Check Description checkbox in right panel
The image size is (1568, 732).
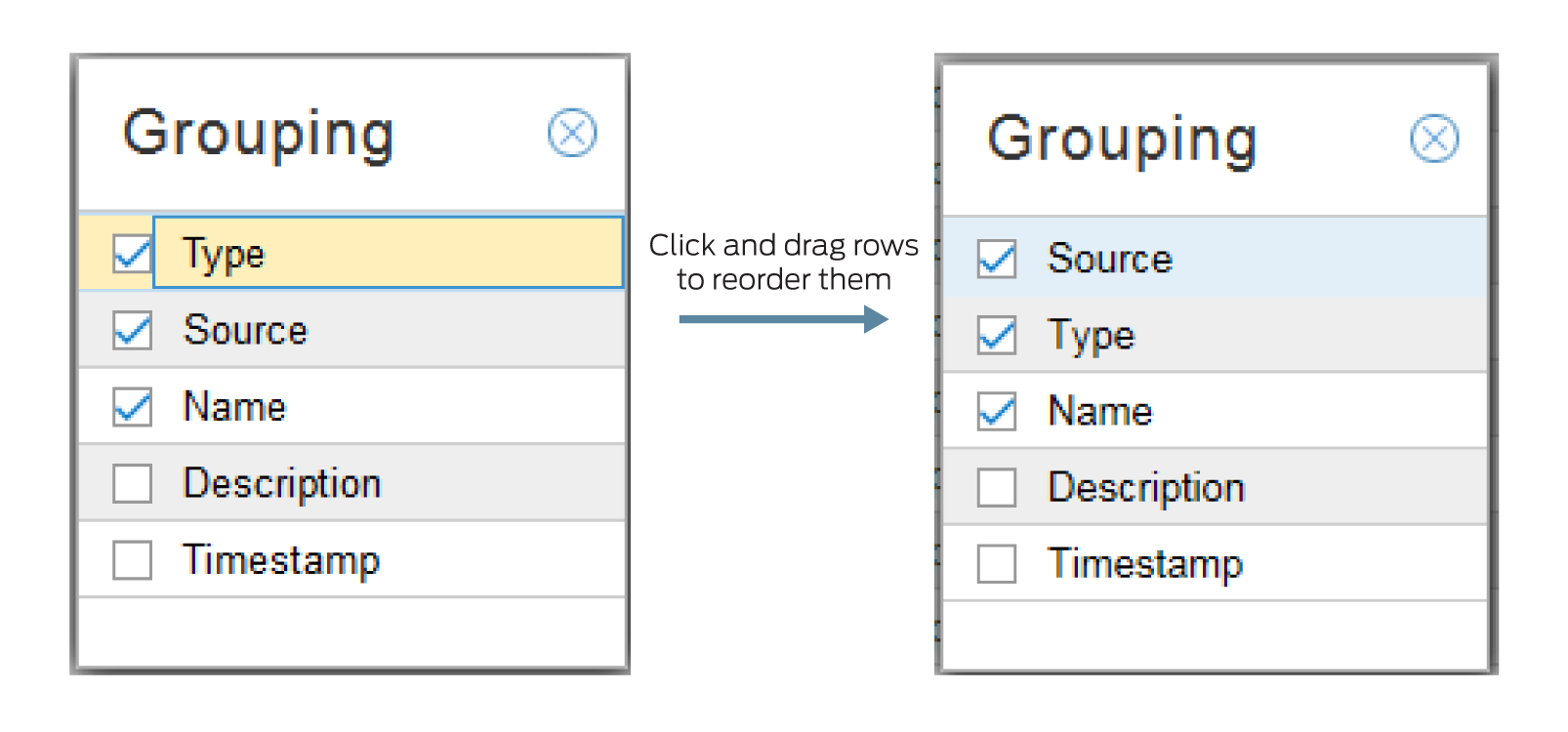tap(997, 487)
